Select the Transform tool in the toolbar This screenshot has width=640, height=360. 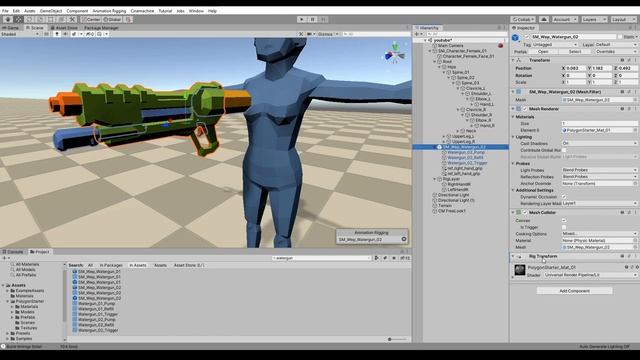(61, 19)
